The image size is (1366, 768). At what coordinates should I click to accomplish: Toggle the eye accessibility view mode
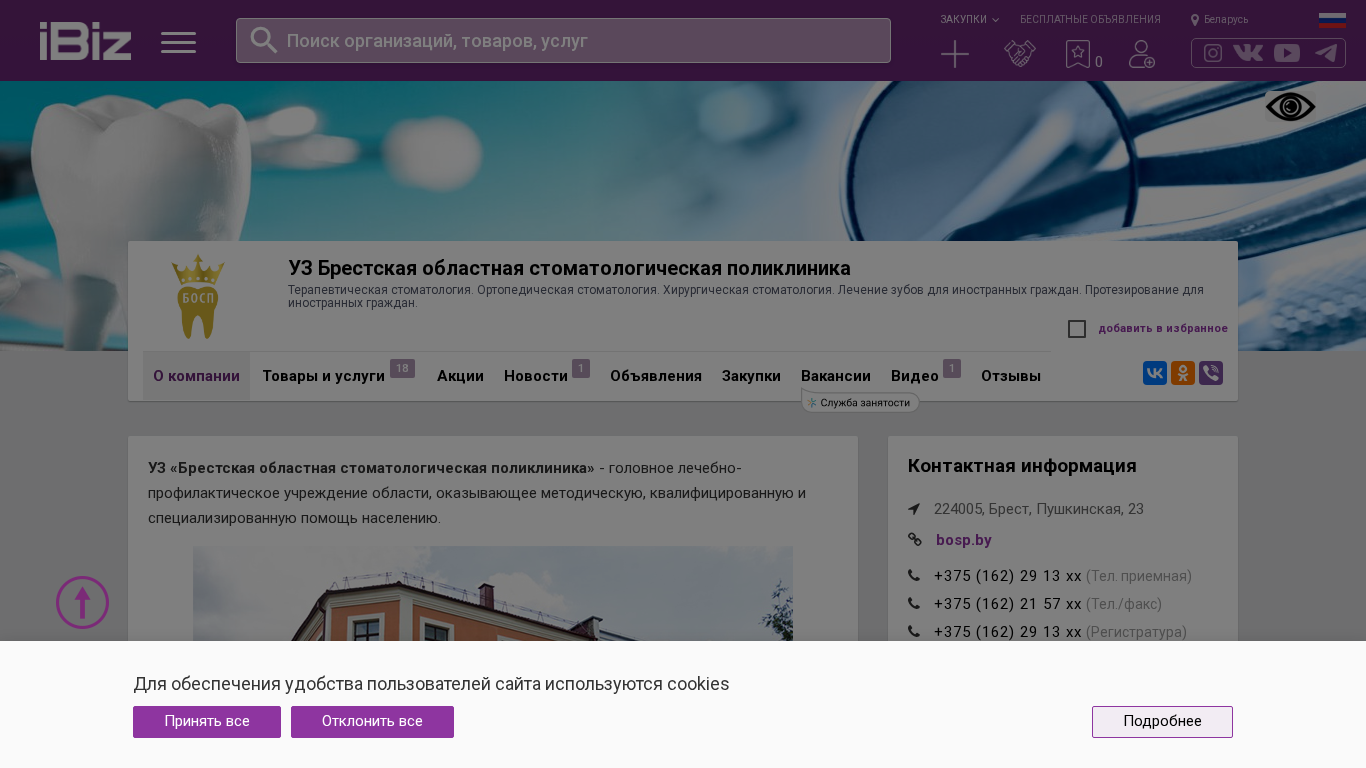pos(1290,107)
